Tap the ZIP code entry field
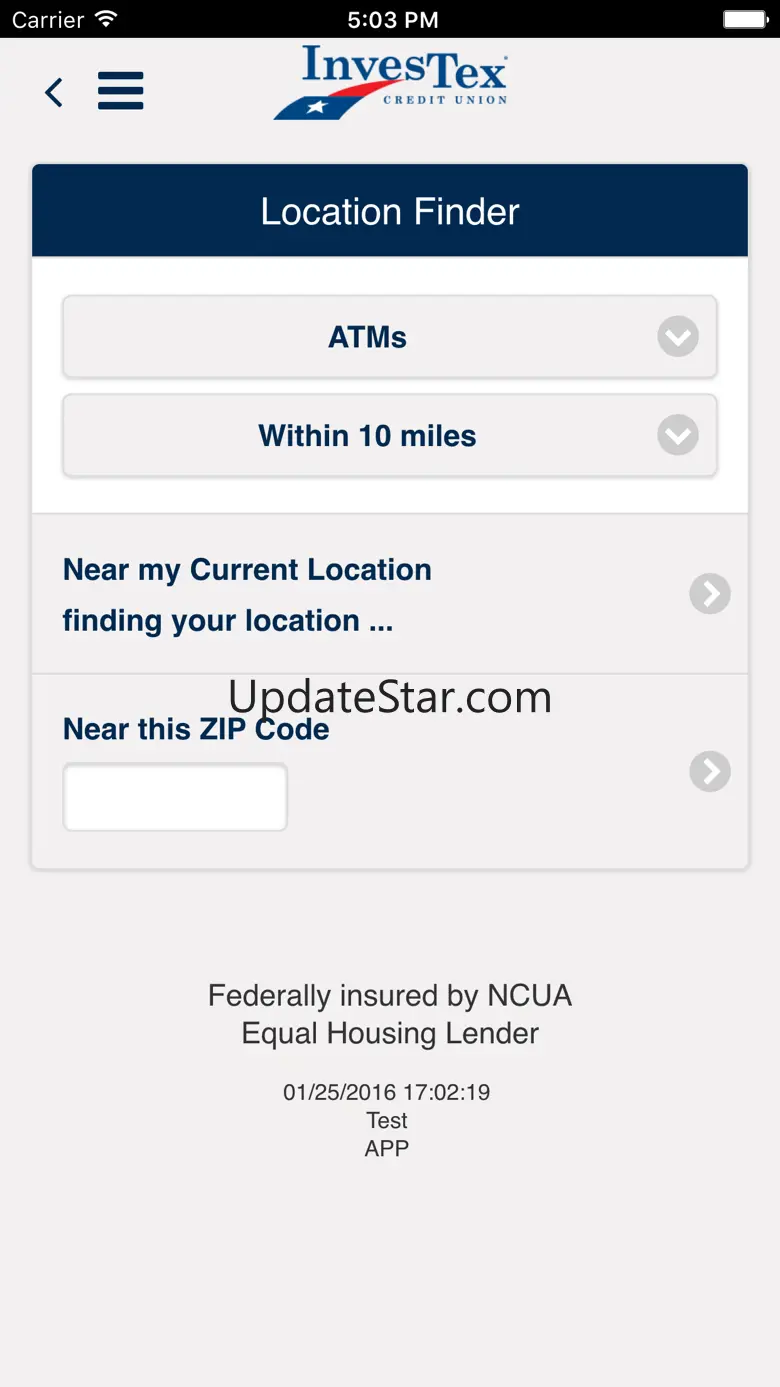 pyautogui.click(x=175, y=797)
